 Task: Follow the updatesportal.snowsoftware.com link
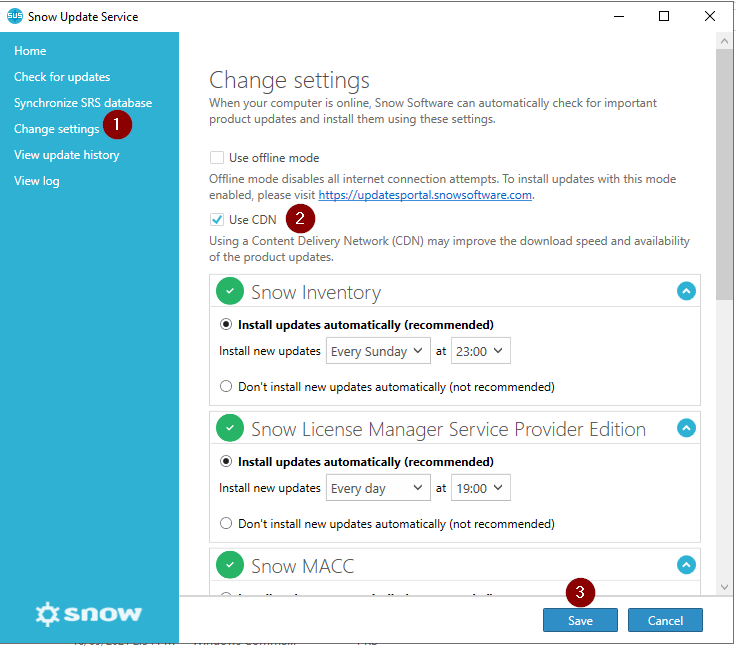coord(425,195)
